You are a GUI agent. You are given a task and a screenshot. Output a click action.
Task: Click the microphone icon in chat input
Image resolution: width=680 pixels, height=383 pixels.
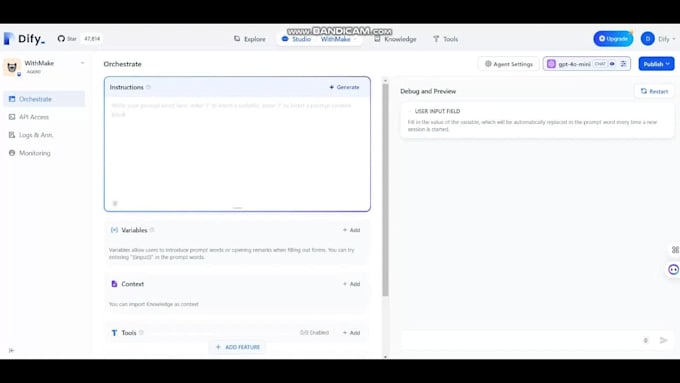pyautogui.click(x=646, y=340)
